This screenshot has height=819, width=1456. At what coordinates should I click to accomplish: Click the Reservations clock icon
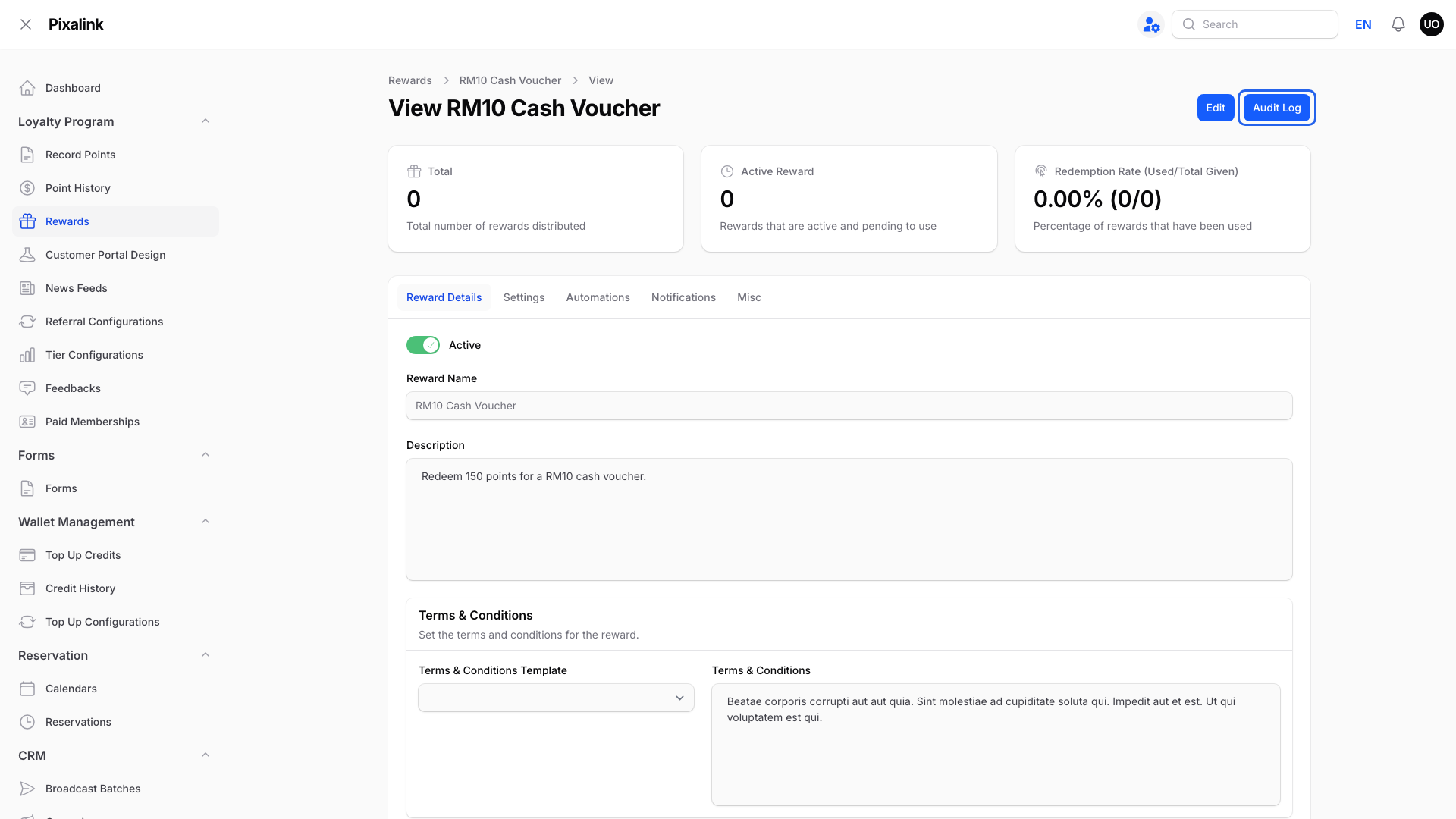tap(27, 722)
